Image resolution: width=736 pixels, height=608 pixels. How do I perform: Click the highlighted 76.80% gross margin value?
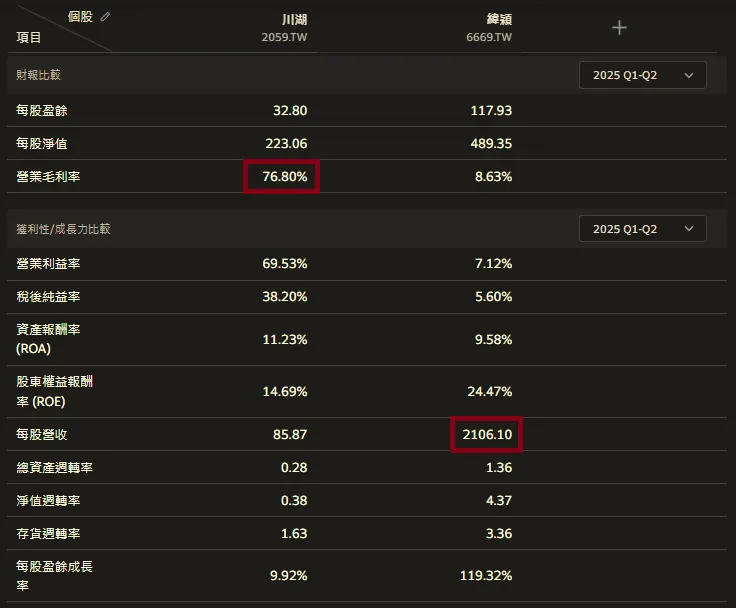tap(283, 176)
